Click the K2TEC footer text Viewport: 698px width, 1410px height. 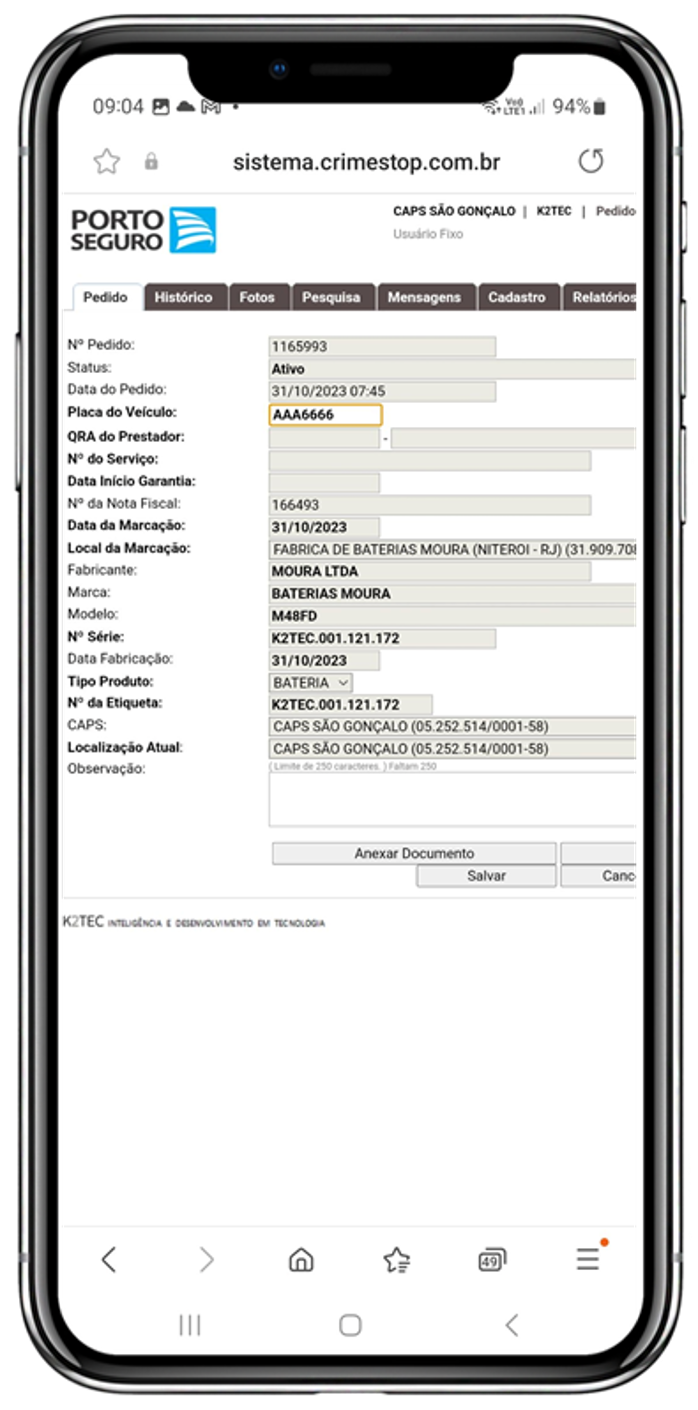pyautogui.click(x=193, y=923)
